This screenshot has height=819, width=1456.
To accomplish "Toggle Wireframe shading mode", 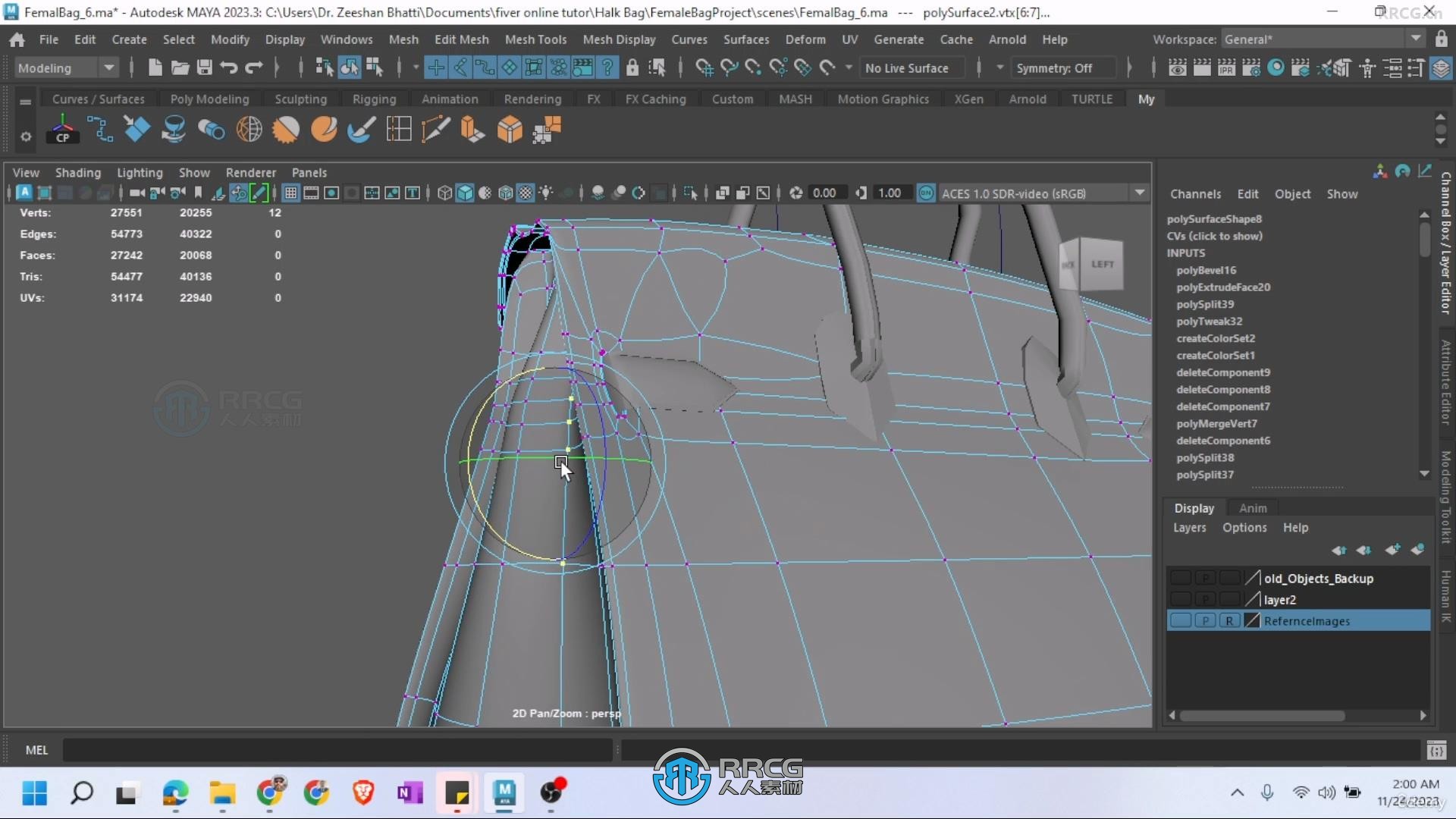I will click(444, 193).
